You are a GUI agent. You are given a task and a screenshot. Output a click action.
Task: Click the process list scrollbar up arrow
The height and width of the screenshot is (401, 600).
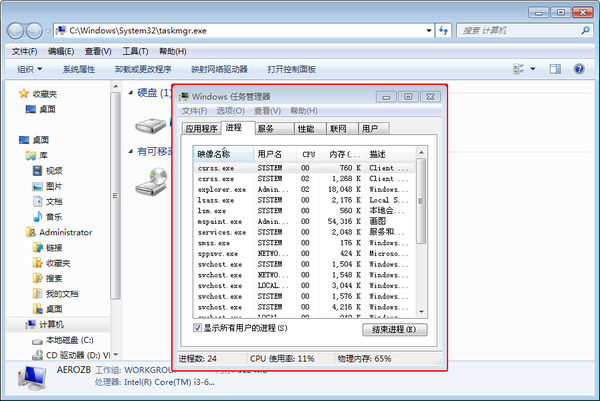point(421,152)
